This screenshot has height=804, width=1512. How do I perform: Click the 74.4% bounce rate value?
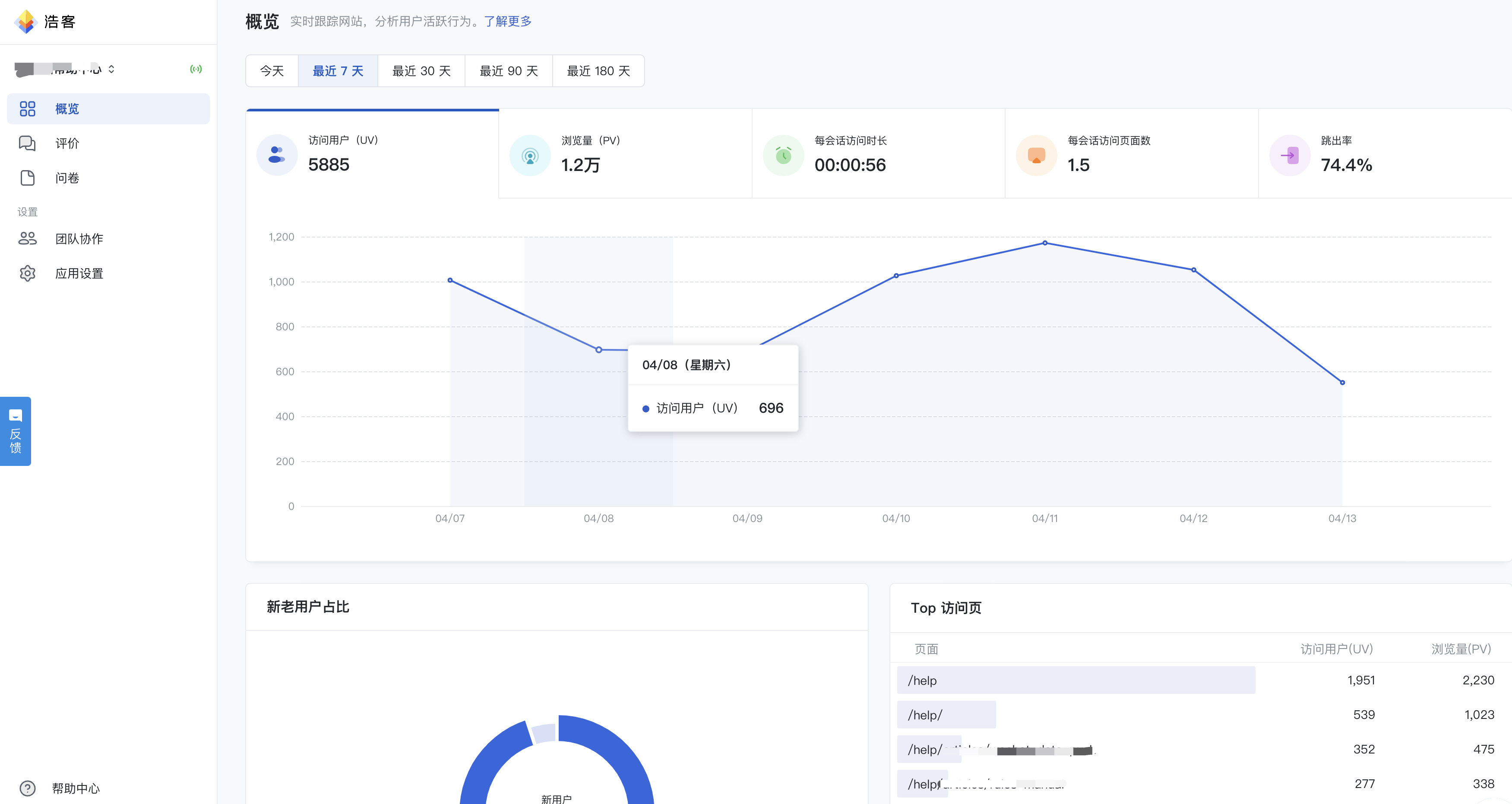1347,165
